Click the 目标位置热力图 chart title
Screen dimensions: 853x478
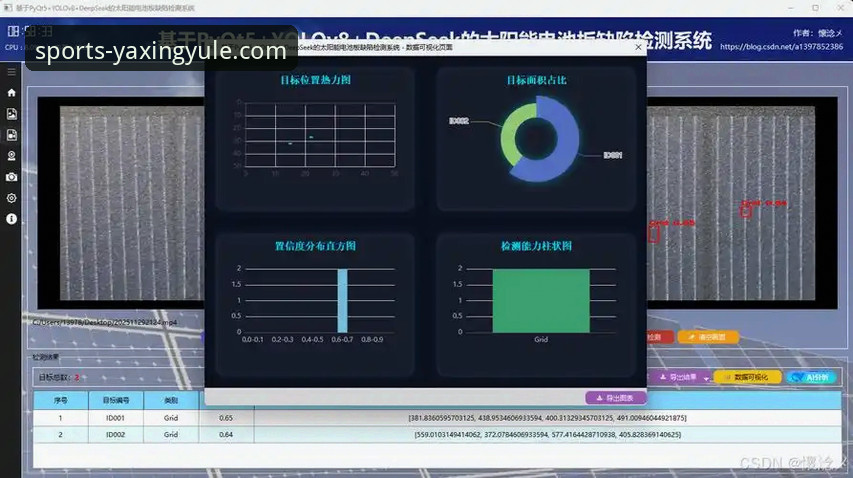click(316, 80)
